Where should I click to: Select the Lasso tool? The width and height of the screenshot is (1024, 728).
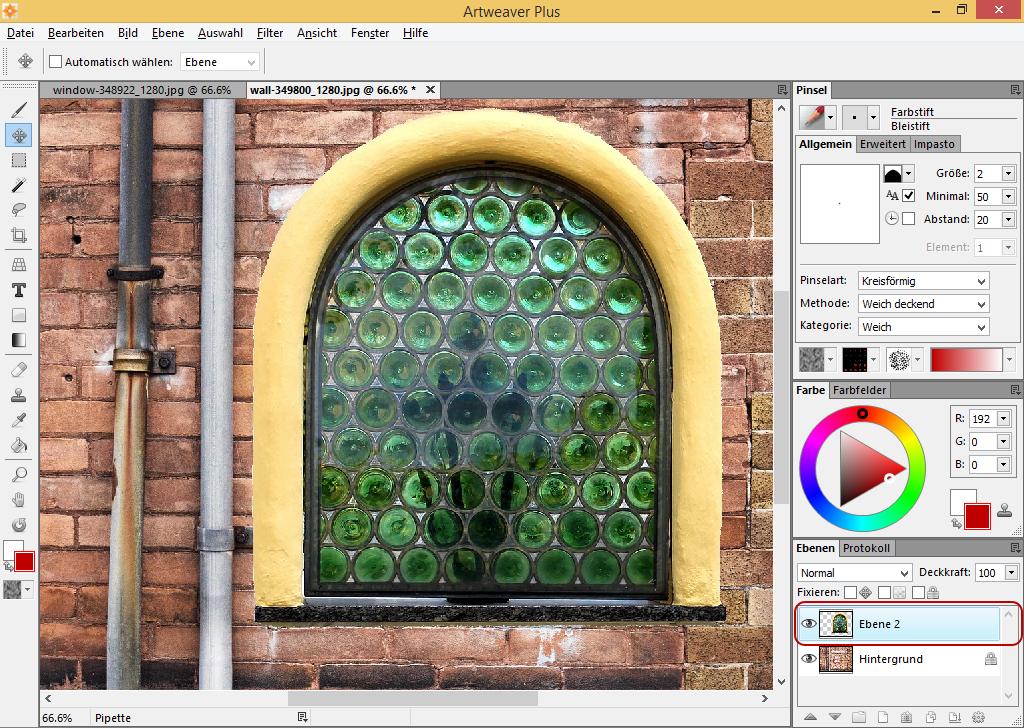pos(18,211)
